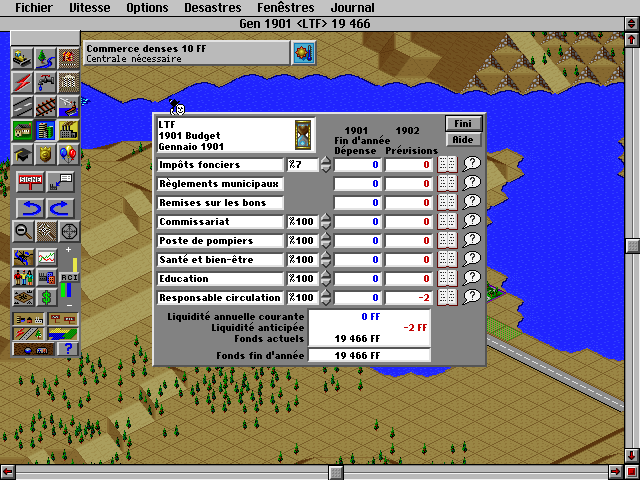Click the horizontal scrollbar thumb
This screenshot has width=640, height=480.
tap(336, 473)
